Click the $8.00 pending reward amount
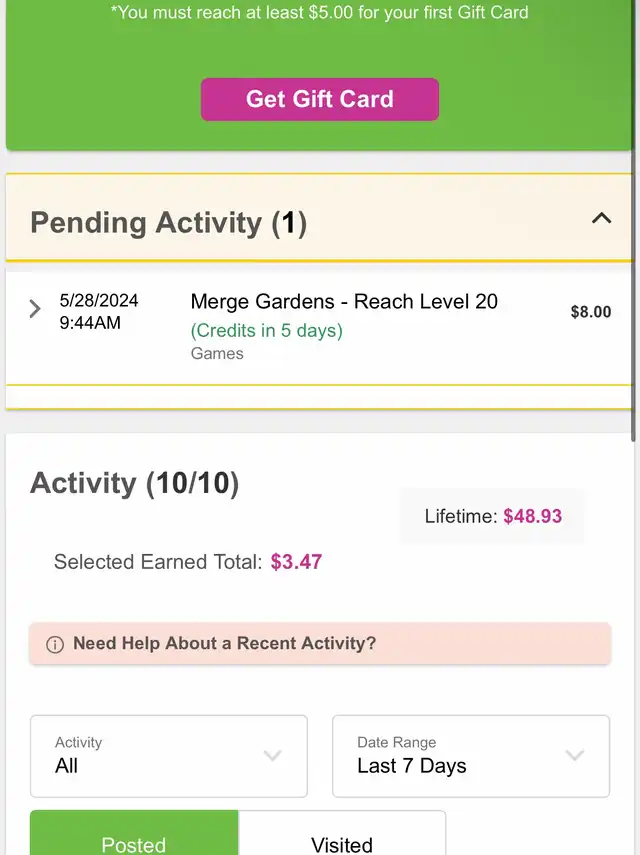 (x=590, y=312)
